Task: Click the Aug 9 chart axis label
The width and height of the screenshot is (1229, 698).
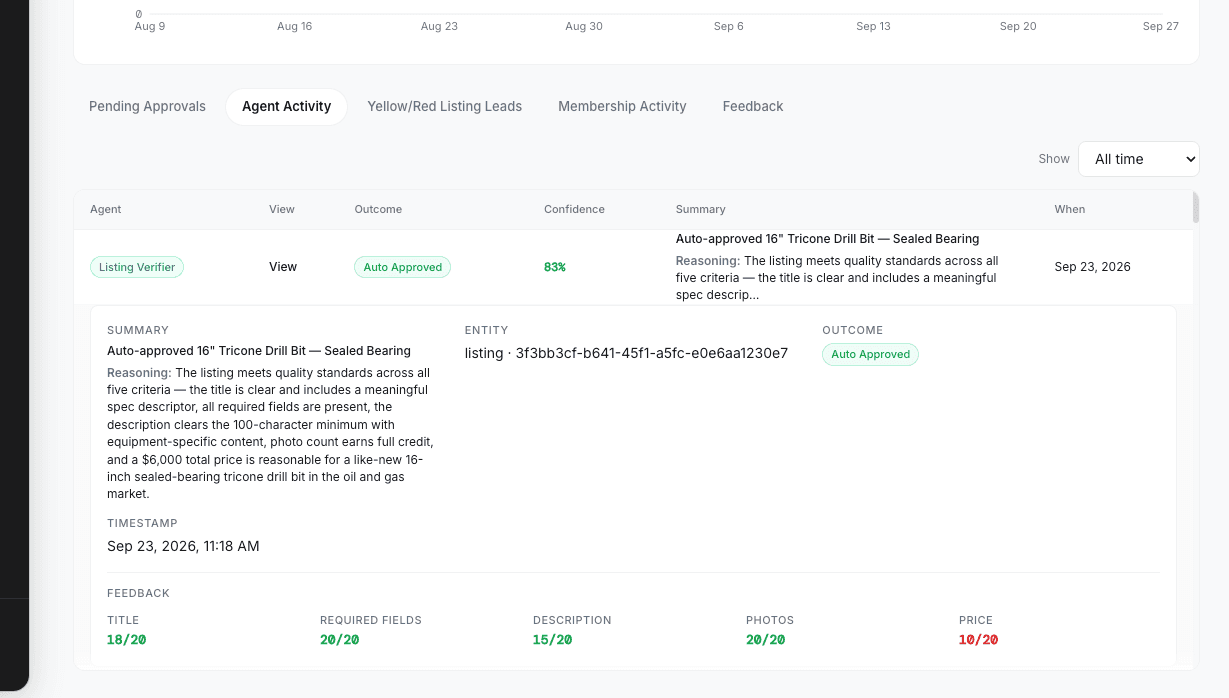Action: pos(150,26)
